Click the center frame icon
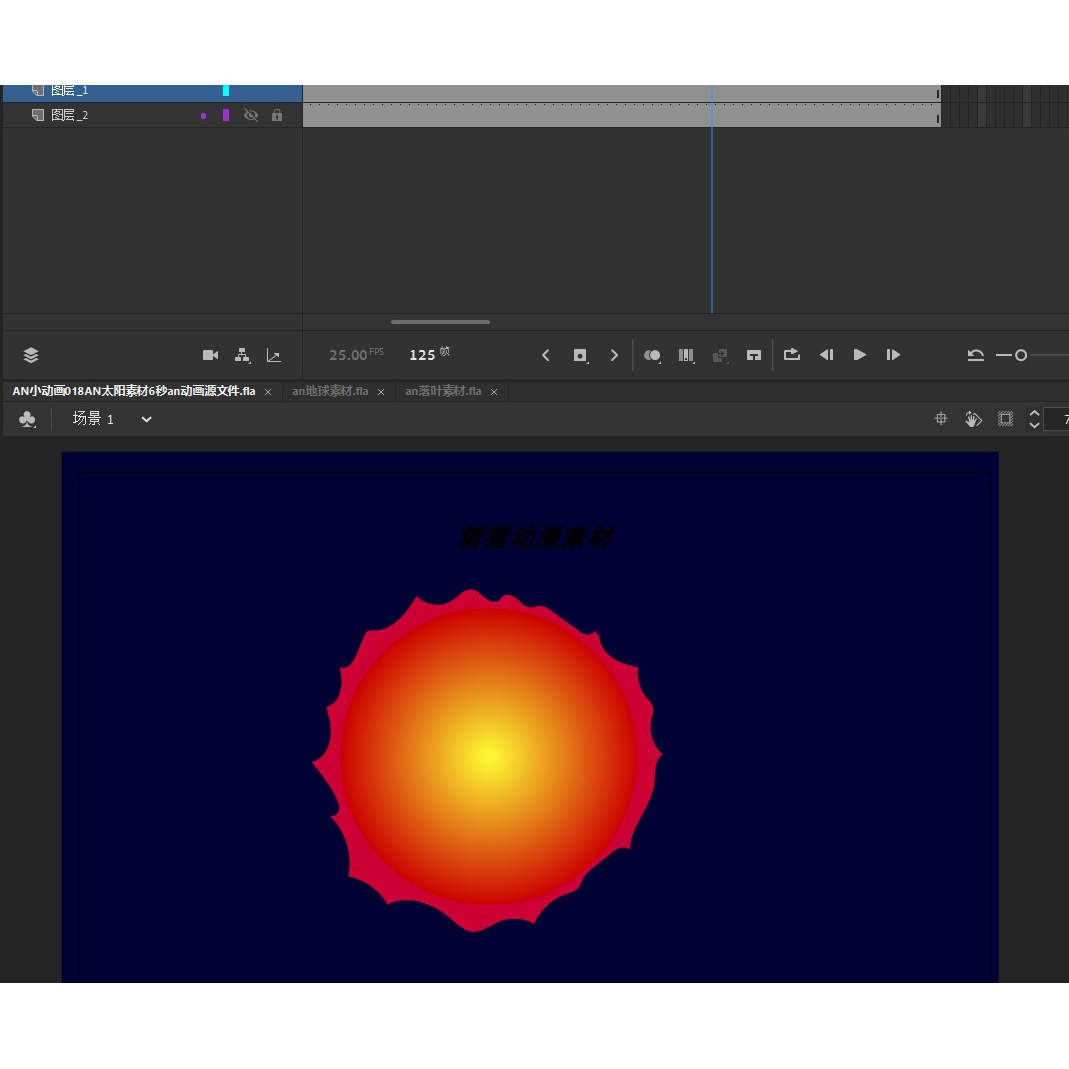1069x1069 pixels. [753, 355]
